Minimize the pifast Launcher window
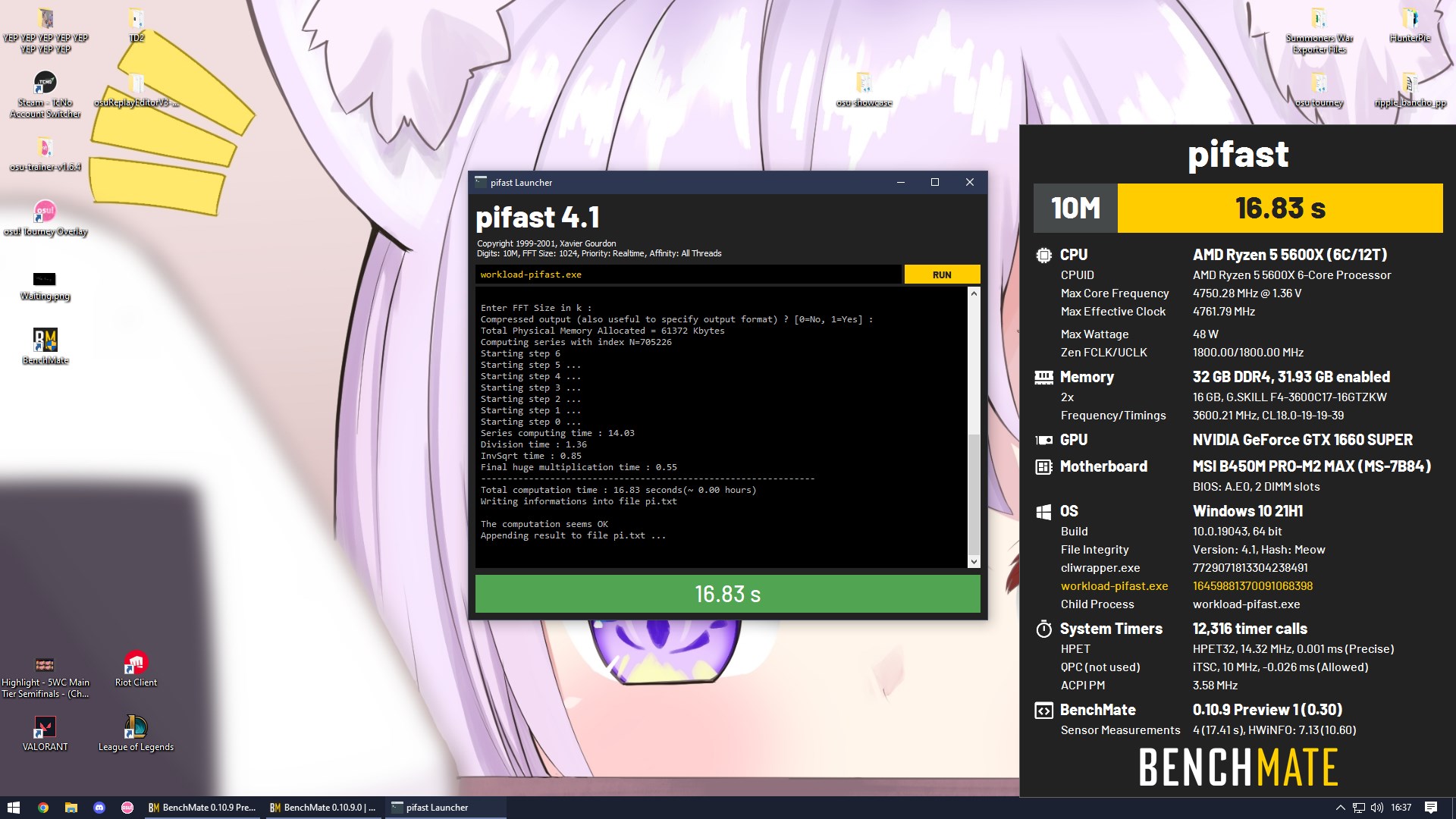Screen dimensions: 1456x819 coord(901,182)
